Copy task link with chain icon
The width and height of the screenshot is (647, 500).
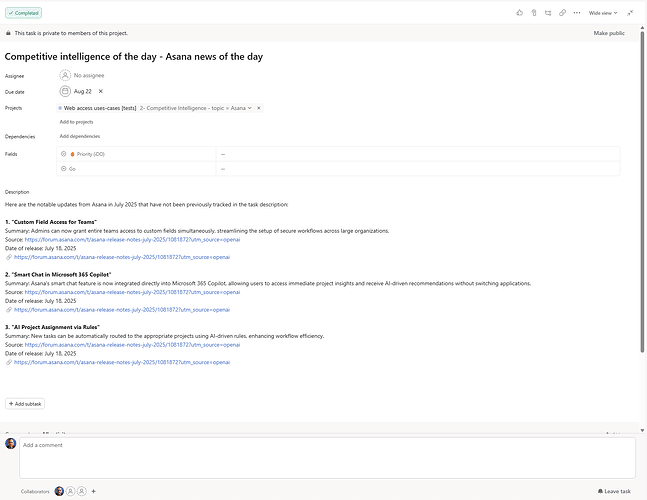562,13
